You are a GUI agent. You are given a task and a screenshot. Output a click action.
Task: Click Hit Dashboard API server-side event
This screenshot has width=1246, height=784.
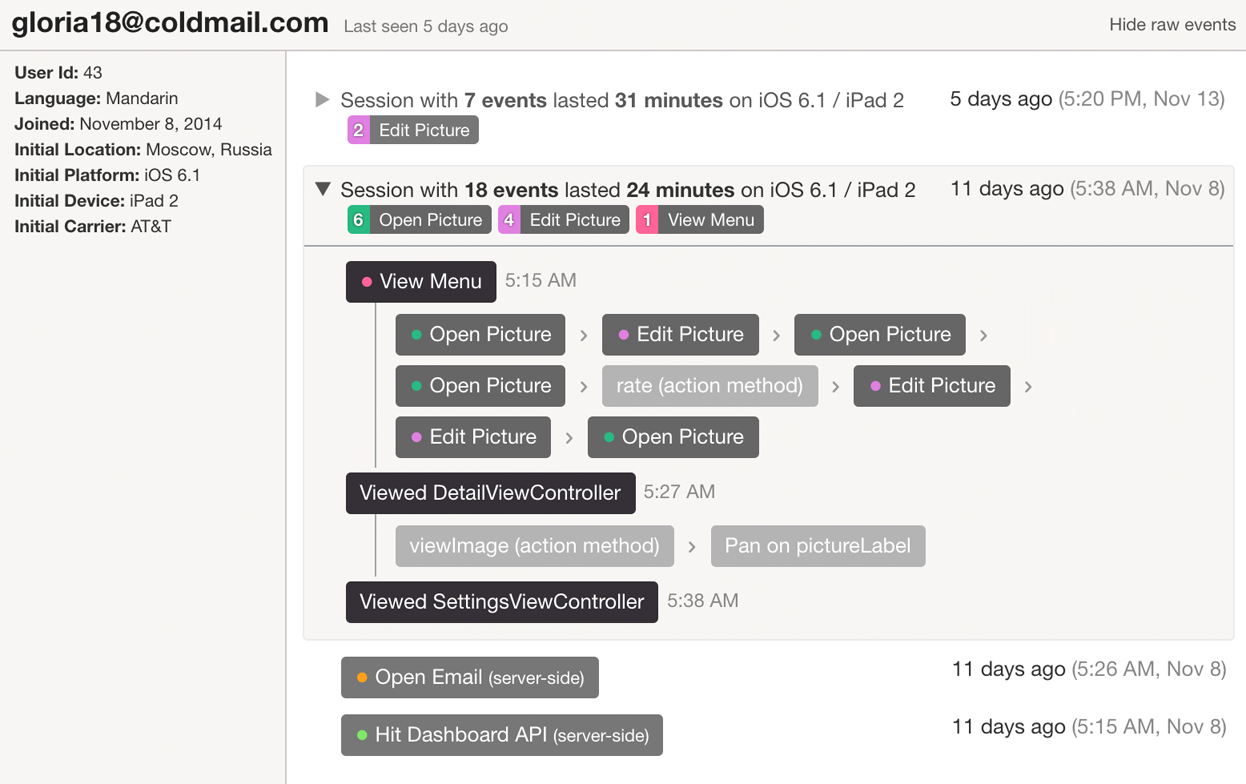pyautogui.click(x=502, y=735)
